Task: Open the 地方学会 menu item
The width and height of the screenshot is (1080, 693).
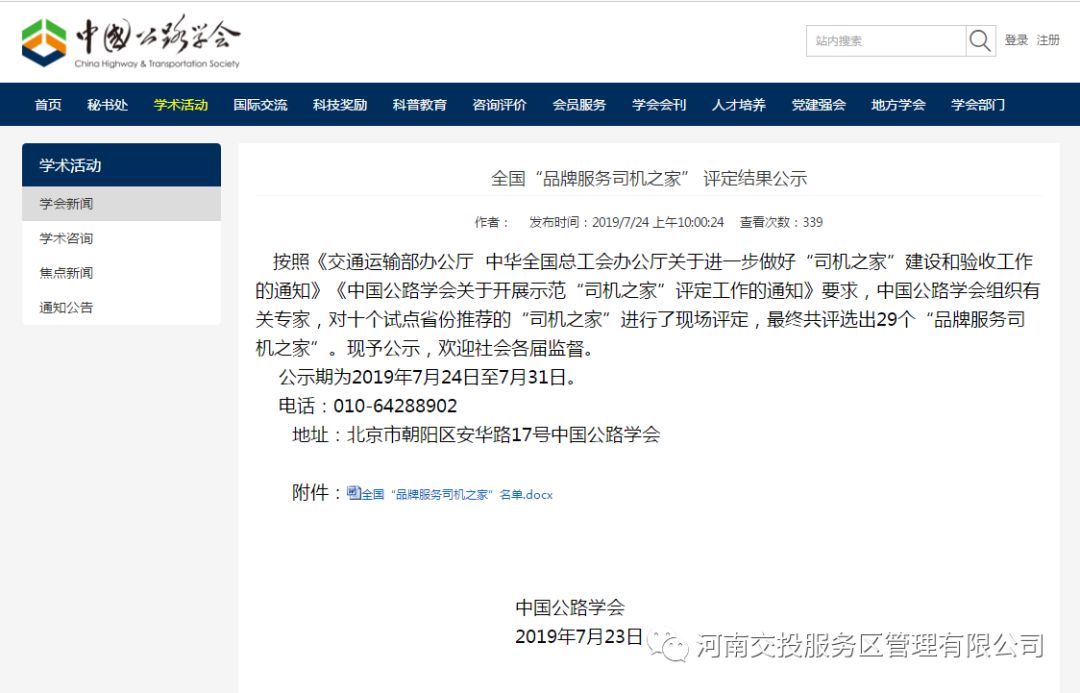Action: [898, 105]
